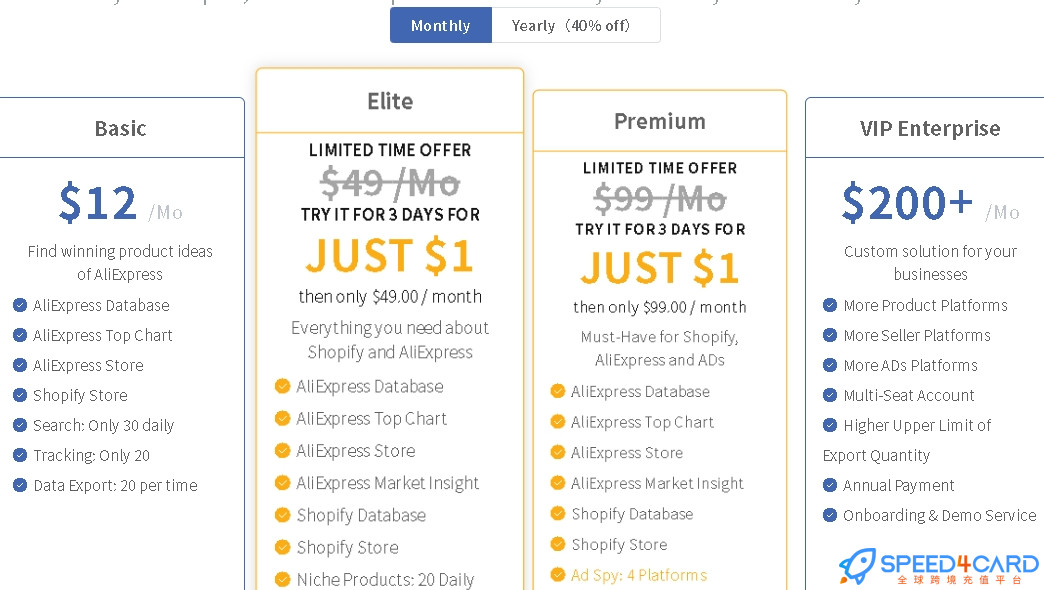Click the Premium plan title
The image size is (1044, 590).
(660, 121)
